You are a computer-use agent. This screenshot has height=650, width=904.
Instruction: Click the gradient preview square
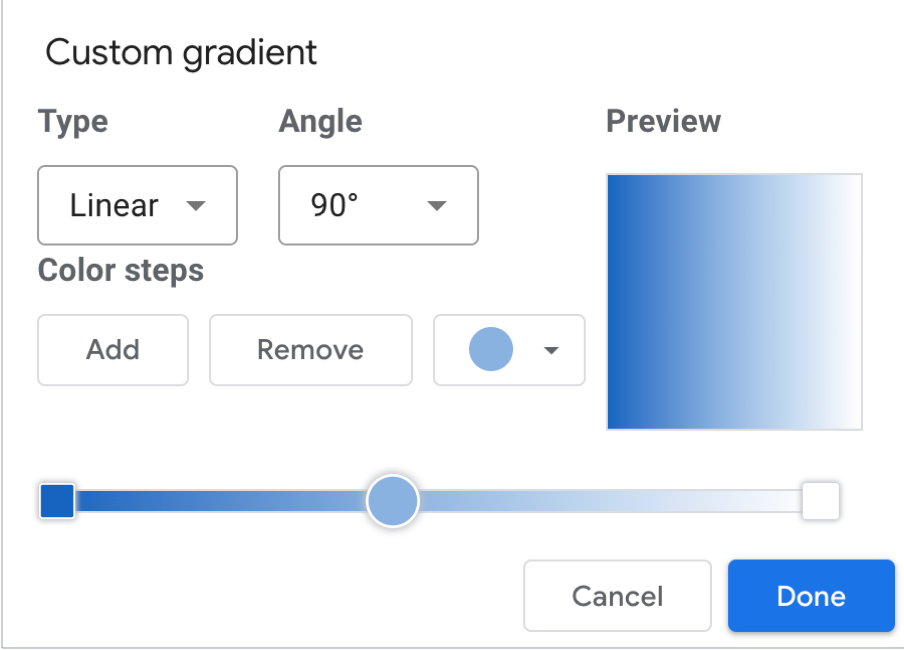pyautogui.click(x=733, y=301)
